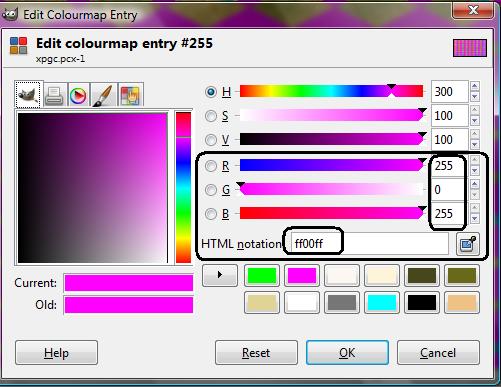
Task: Click the HTML notation text field
Action: pyautogui.click(x=369, y=244)
